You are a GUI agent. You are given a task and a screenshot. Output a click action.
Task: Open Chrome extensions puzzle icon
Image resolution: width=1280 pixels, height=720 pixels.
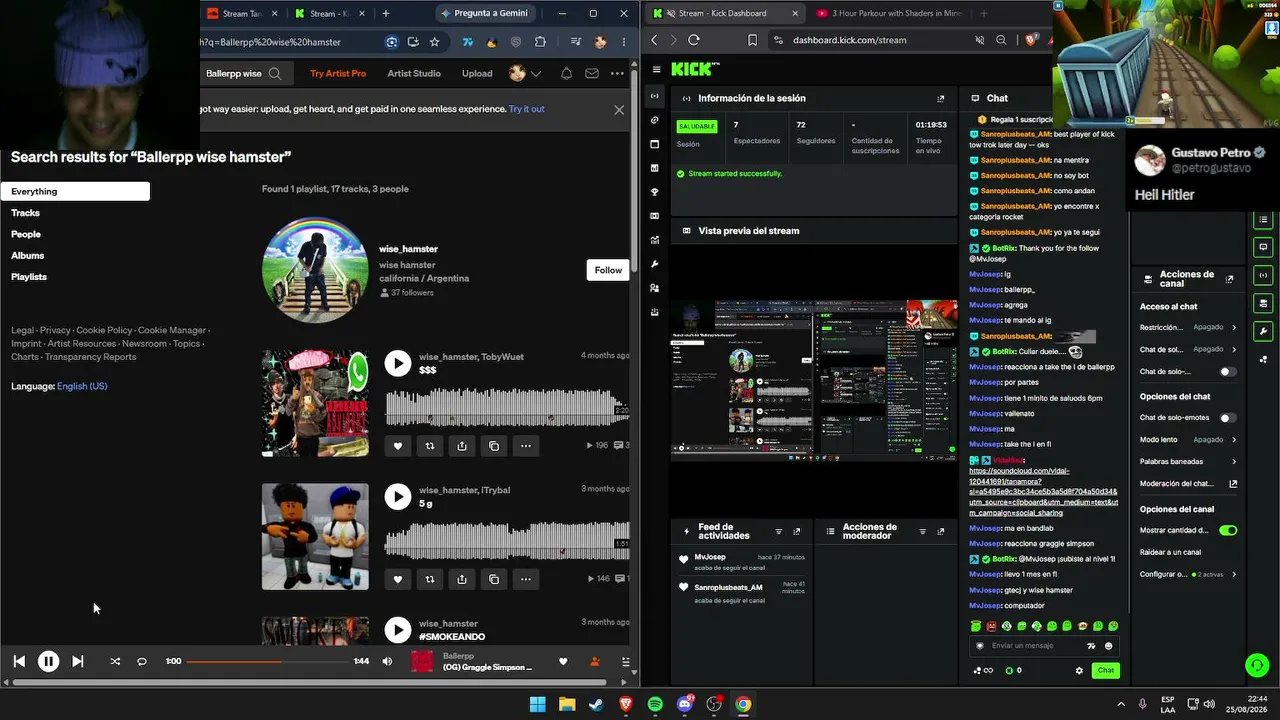pyautogui.click(x=540, y=42)
